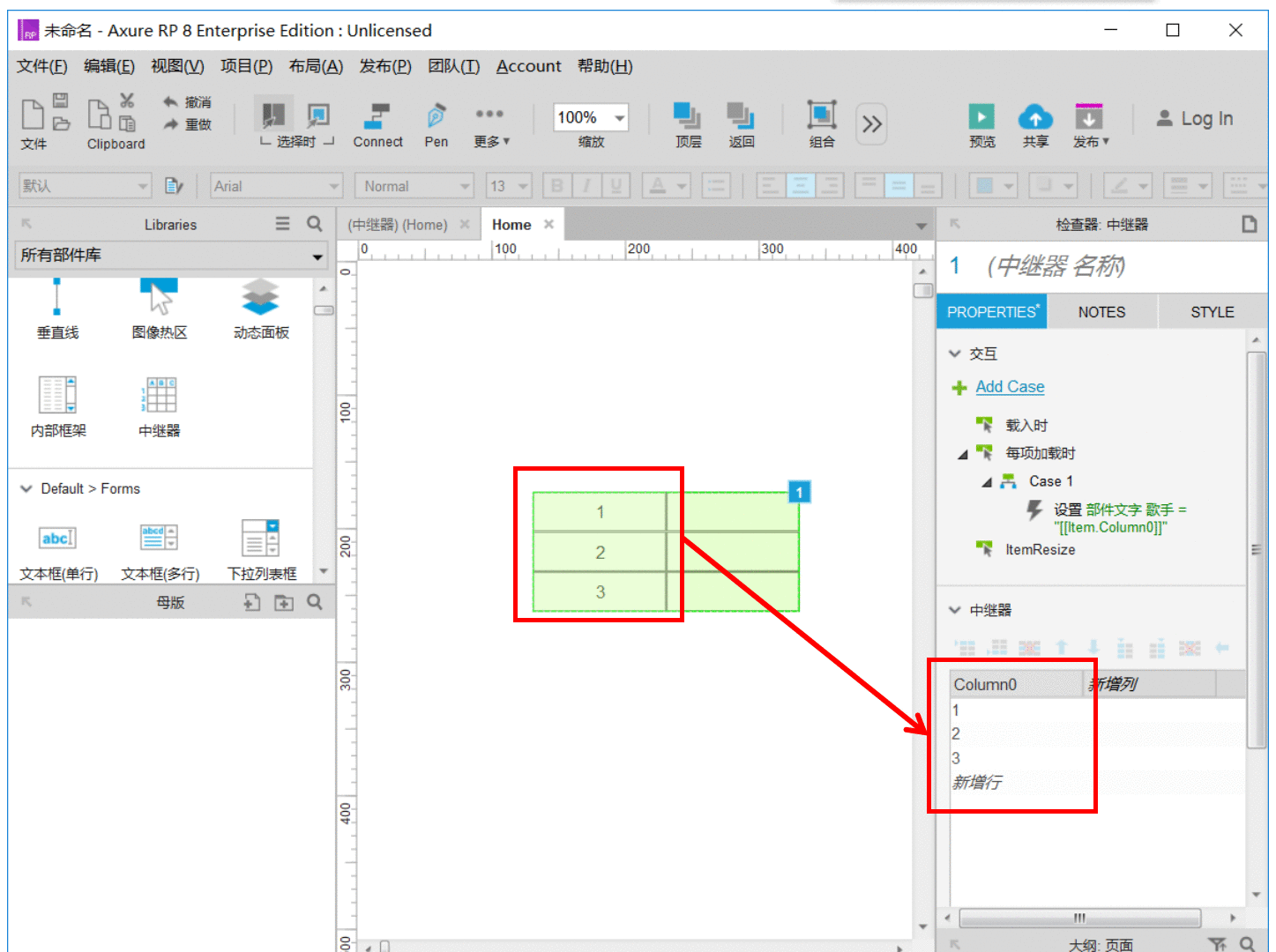Viewport: 1276px width, 952px height.
Task: Select the 图像热区 hotspot widget
Action: [160, 310]
